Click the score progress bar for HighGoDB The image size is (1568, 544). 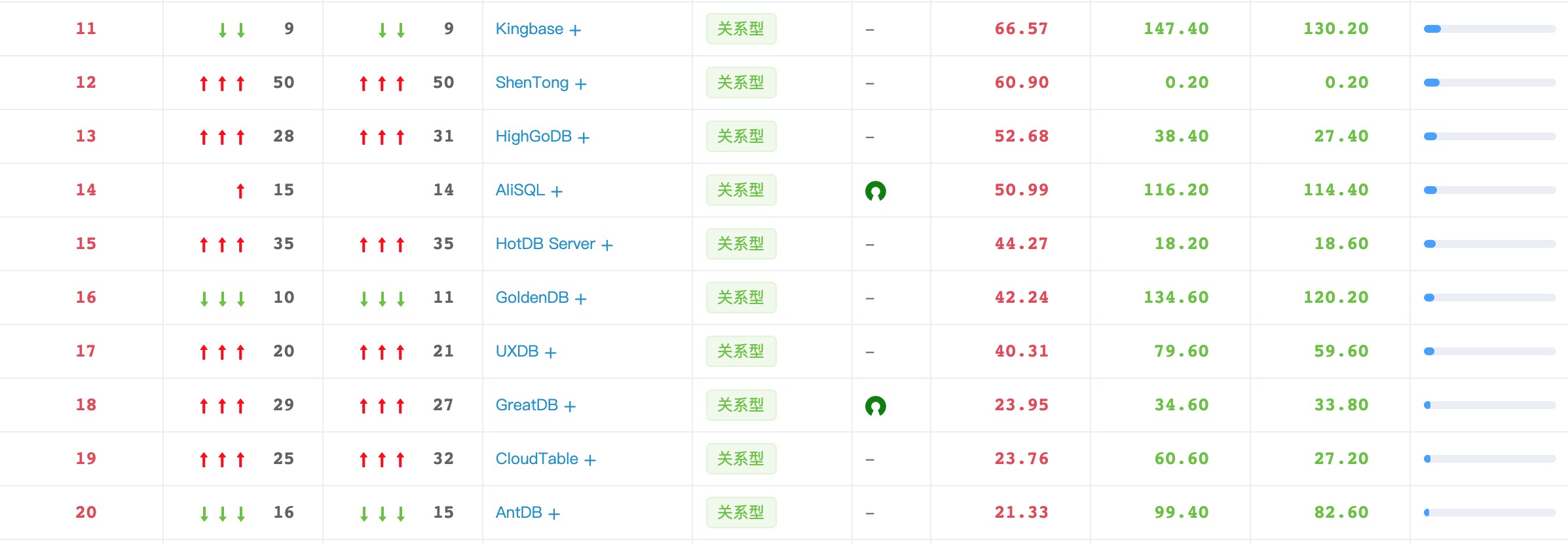pyautogui.click(x=1490, y=136)
